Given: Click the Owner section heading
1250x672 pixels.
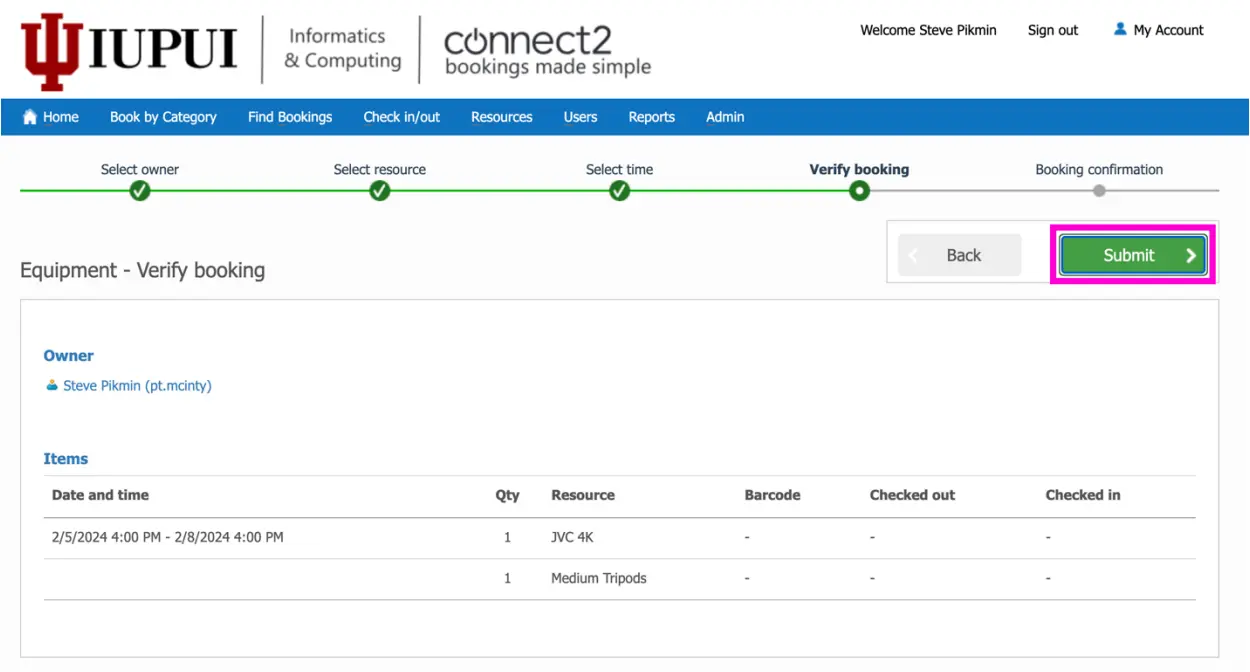Looking at the screenshot, I should coord(69,355).
